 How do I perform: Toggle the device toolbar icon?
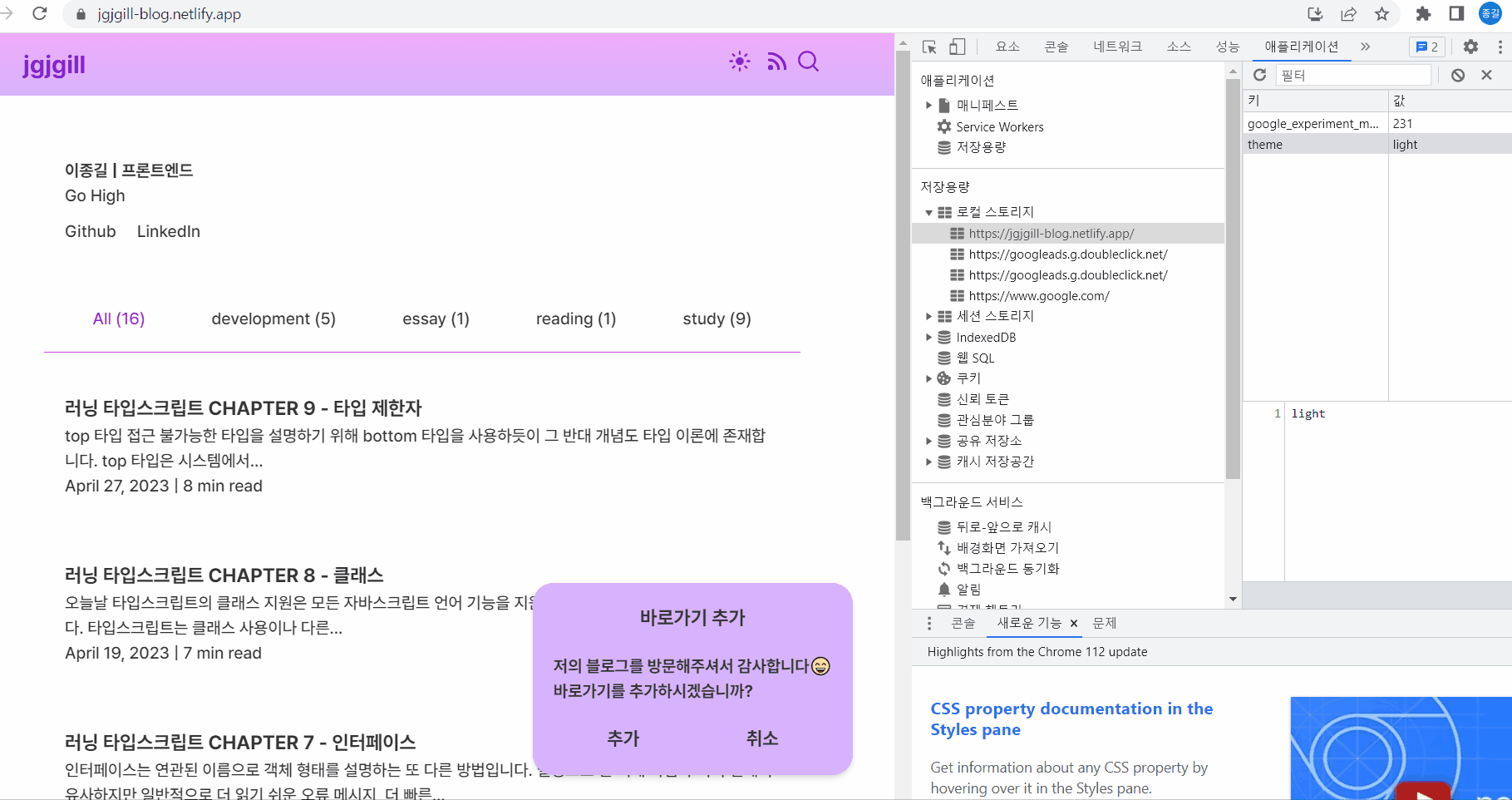(x=958, y=47)
